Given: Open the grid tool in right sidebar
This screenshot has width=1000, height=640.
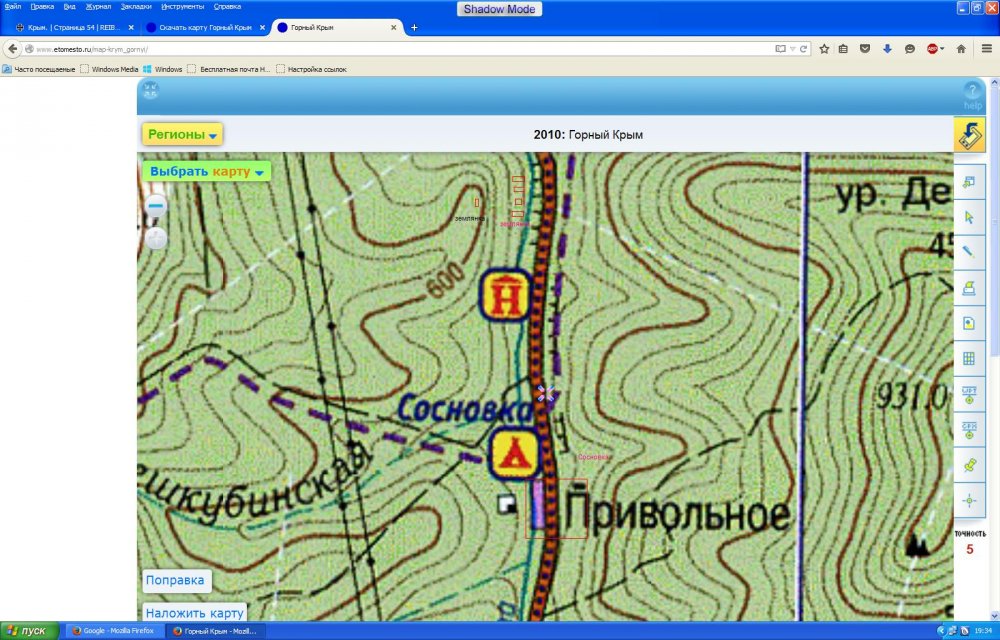Looking at the screenshot, I should [x=968, y=359].
